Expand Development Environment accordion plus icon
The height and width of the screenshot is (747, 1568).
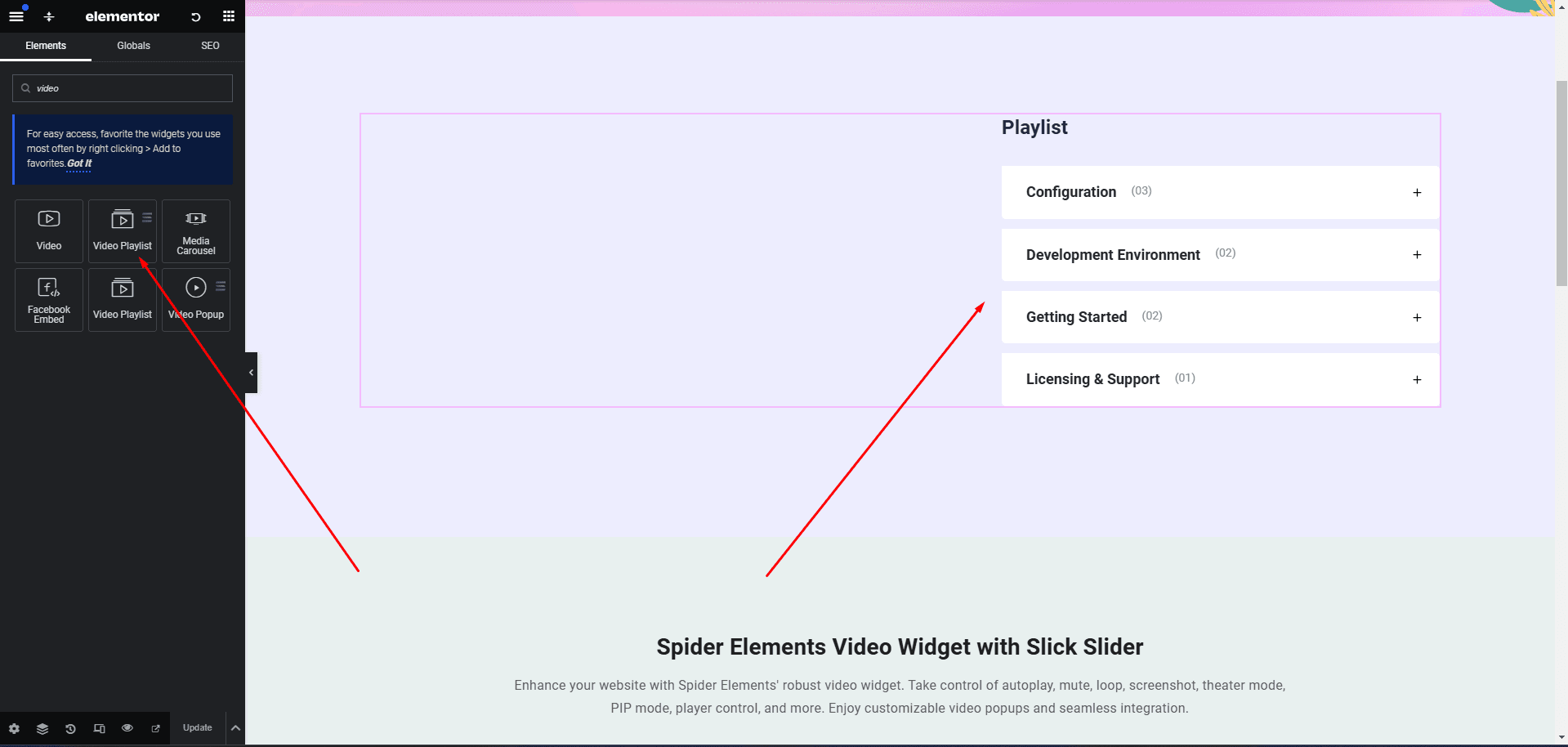point(1417,255)
